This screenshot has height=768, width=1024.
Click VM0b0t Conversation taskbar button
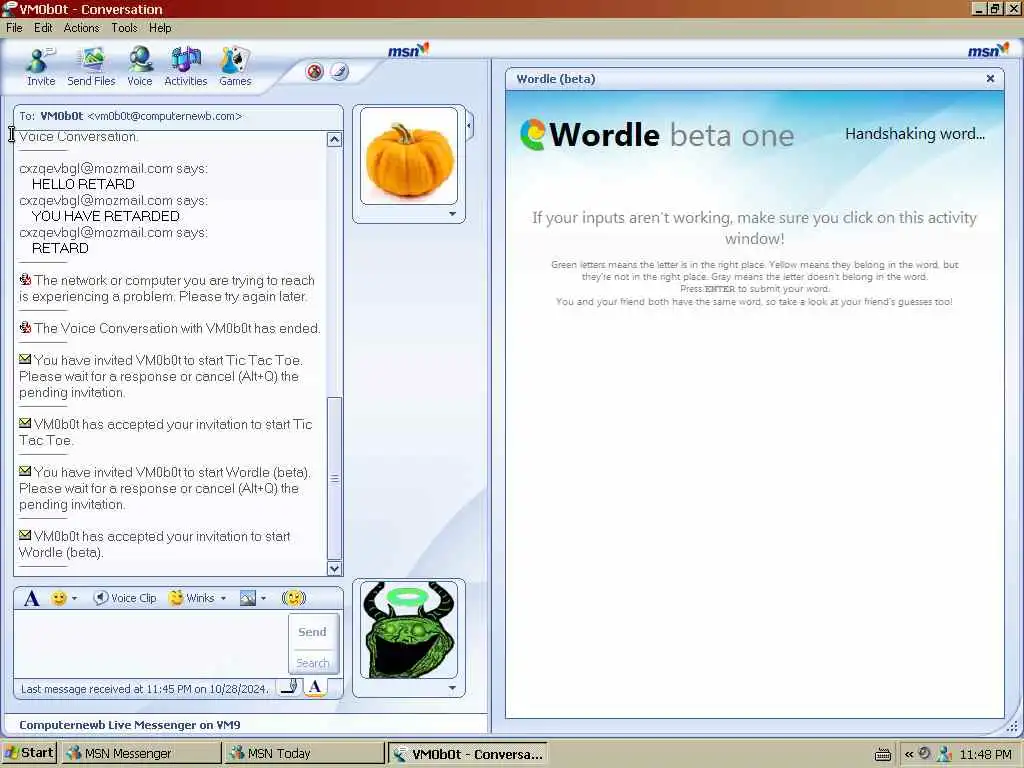pyautogui.click(x=468, y=754)
